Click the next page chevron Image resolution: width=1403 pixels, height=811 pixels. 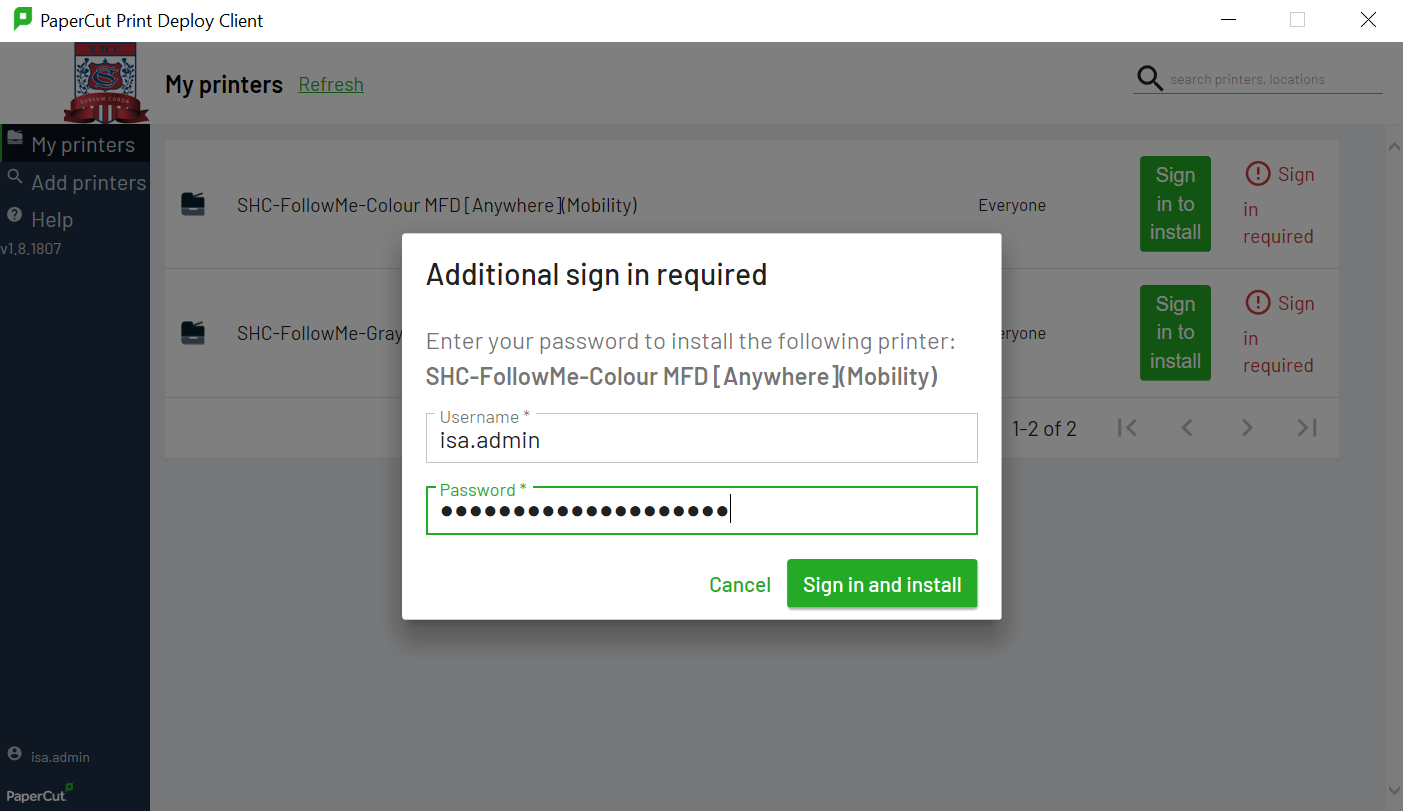point(1246,428)
